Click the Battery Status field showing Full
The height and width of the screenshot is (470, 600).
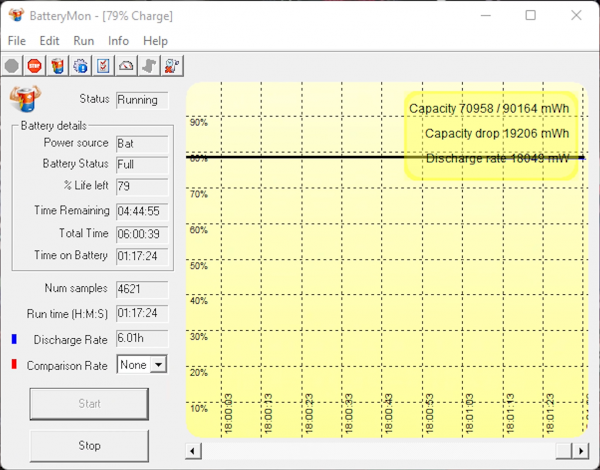click(142, 165)
